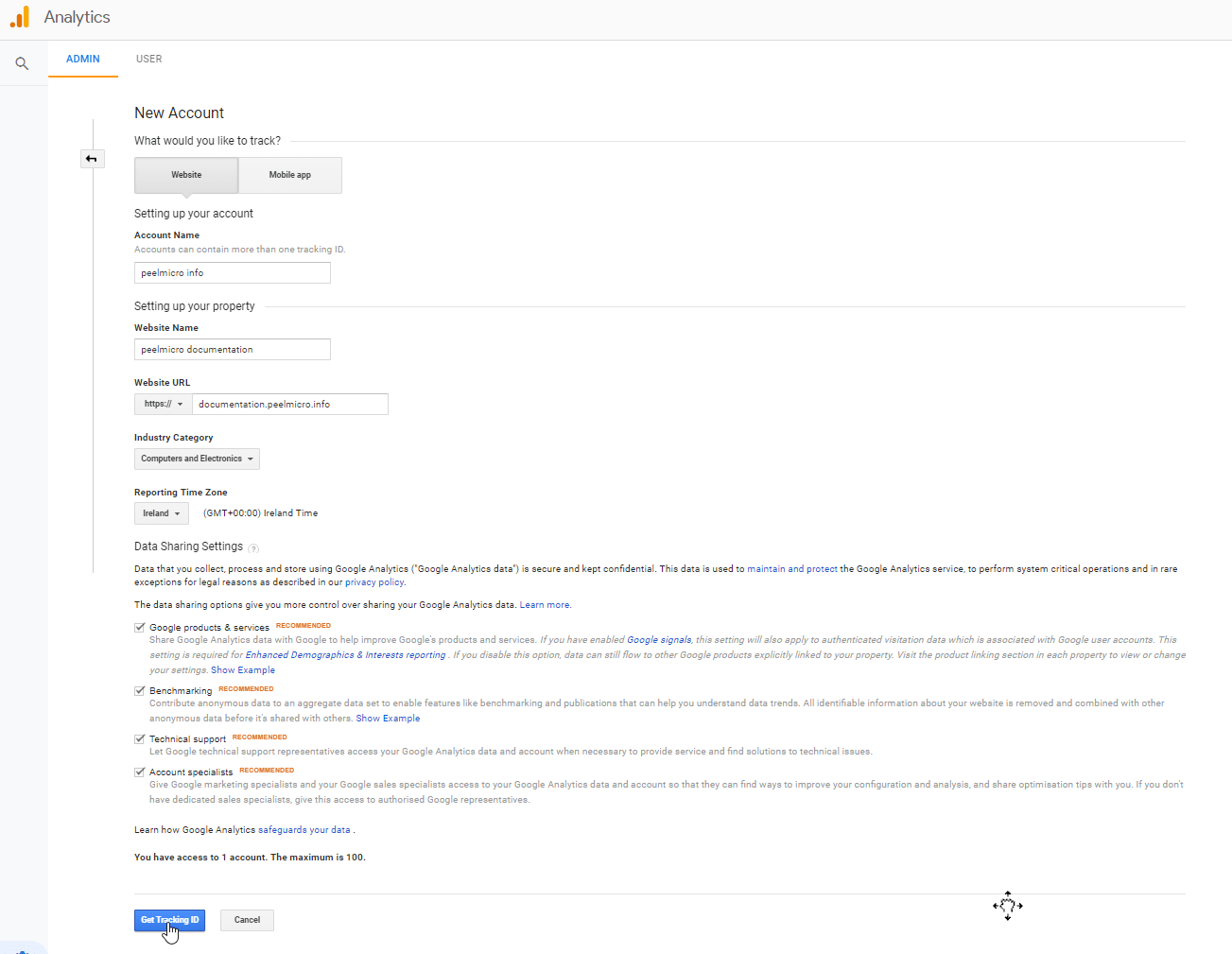Click the (GMT+00:00) Ireland Time text
This screenshot has width=1232, height=954.
pyautogui.click(x=261, y=513)
